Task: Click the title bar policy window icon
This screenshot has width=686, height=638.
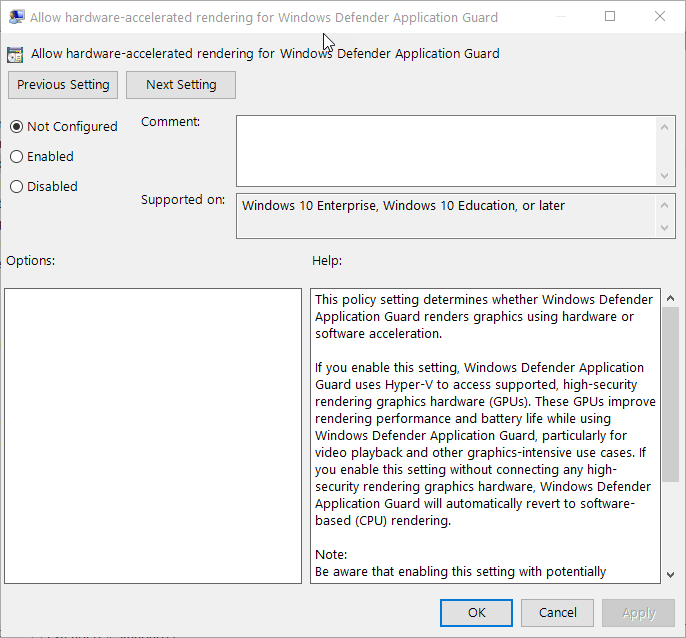Action: (16, 17)
